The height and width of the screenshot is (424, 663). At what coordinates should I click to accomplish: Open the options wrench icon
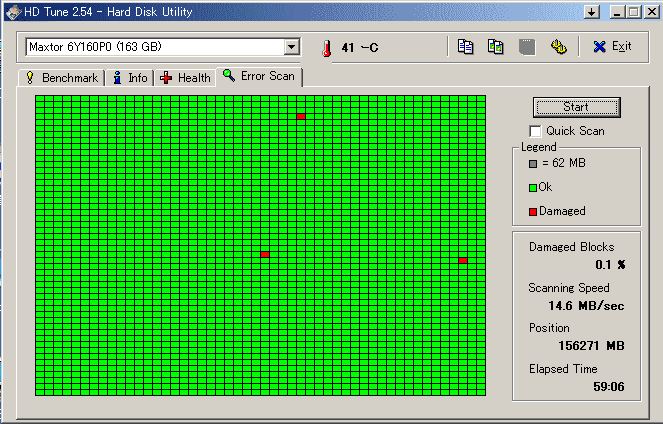tap(559, 47)
